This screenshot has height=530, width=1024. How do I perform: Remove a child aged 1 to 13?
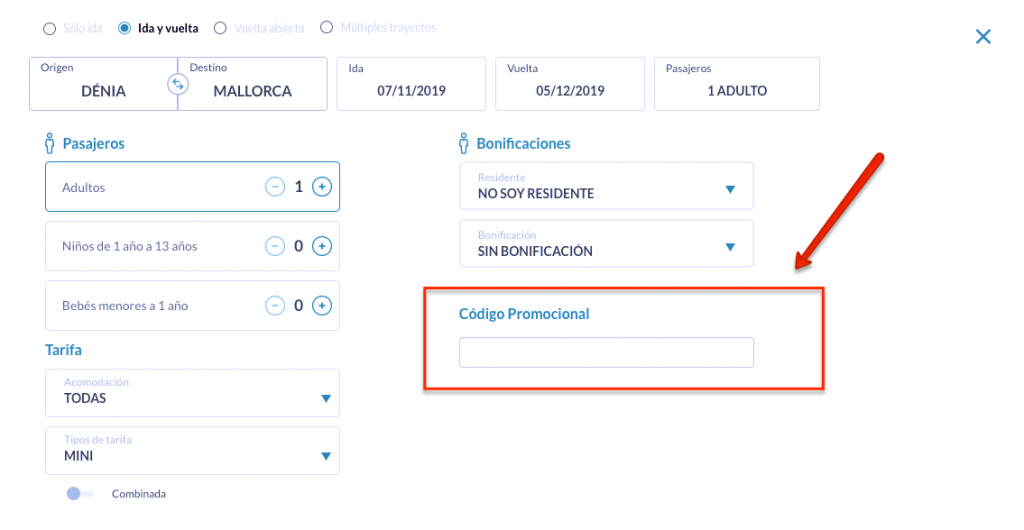[274, 246]
